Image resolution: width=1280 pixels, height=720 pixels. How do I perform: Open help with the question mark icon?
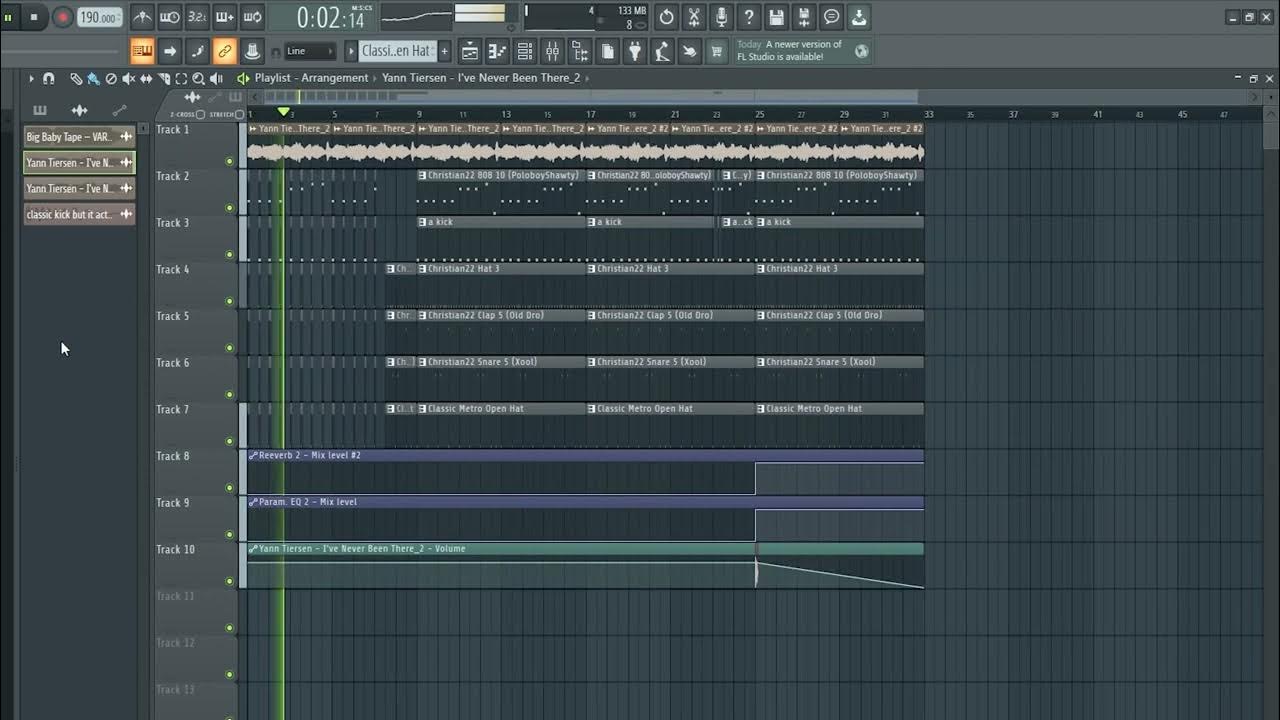tap(749, 17)
